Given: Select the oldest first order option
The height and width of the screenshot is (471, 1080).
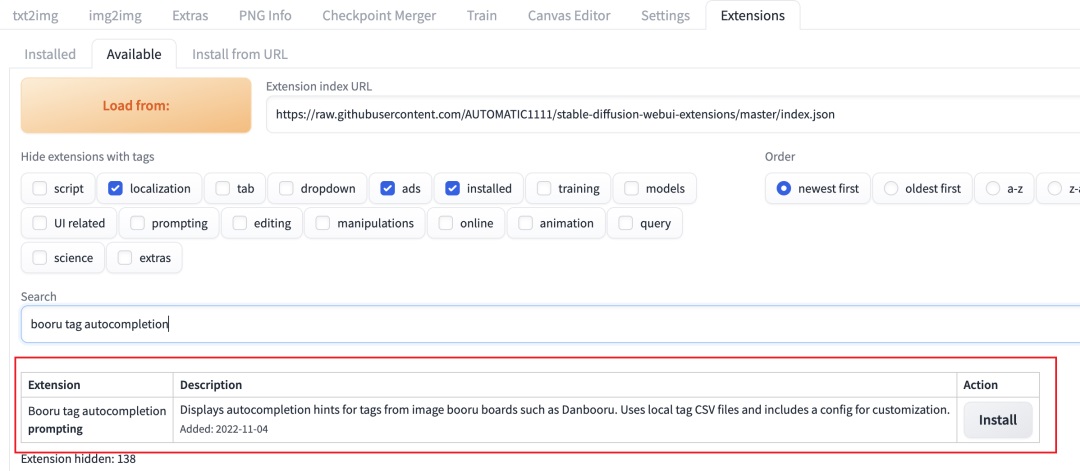Looking at the screenshot, I should point(890,188).
